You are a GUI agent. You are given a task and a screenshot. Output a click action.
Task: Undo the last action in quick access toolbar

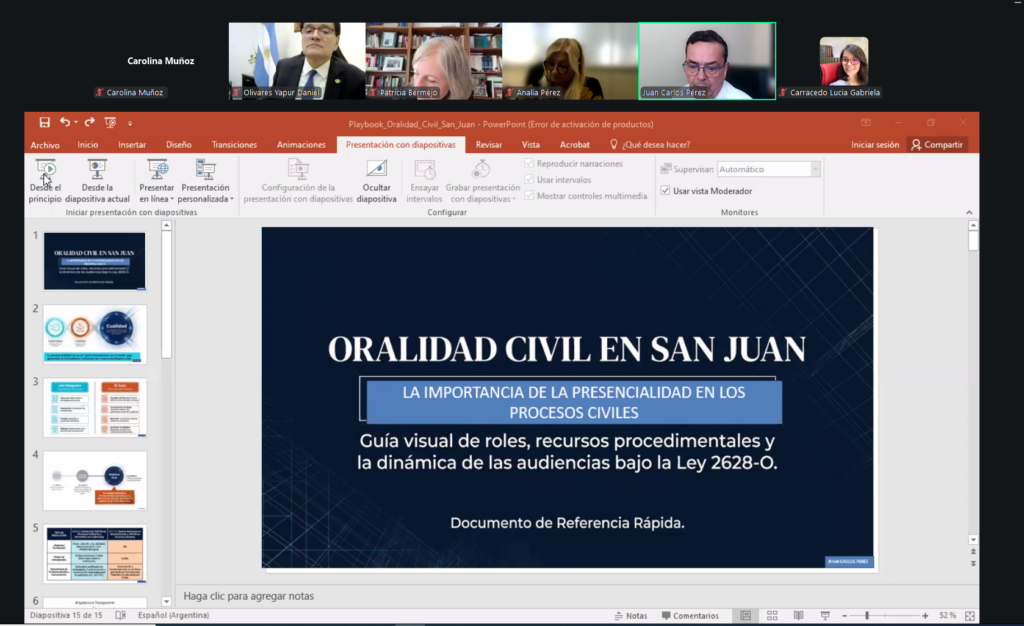point(65,122)
